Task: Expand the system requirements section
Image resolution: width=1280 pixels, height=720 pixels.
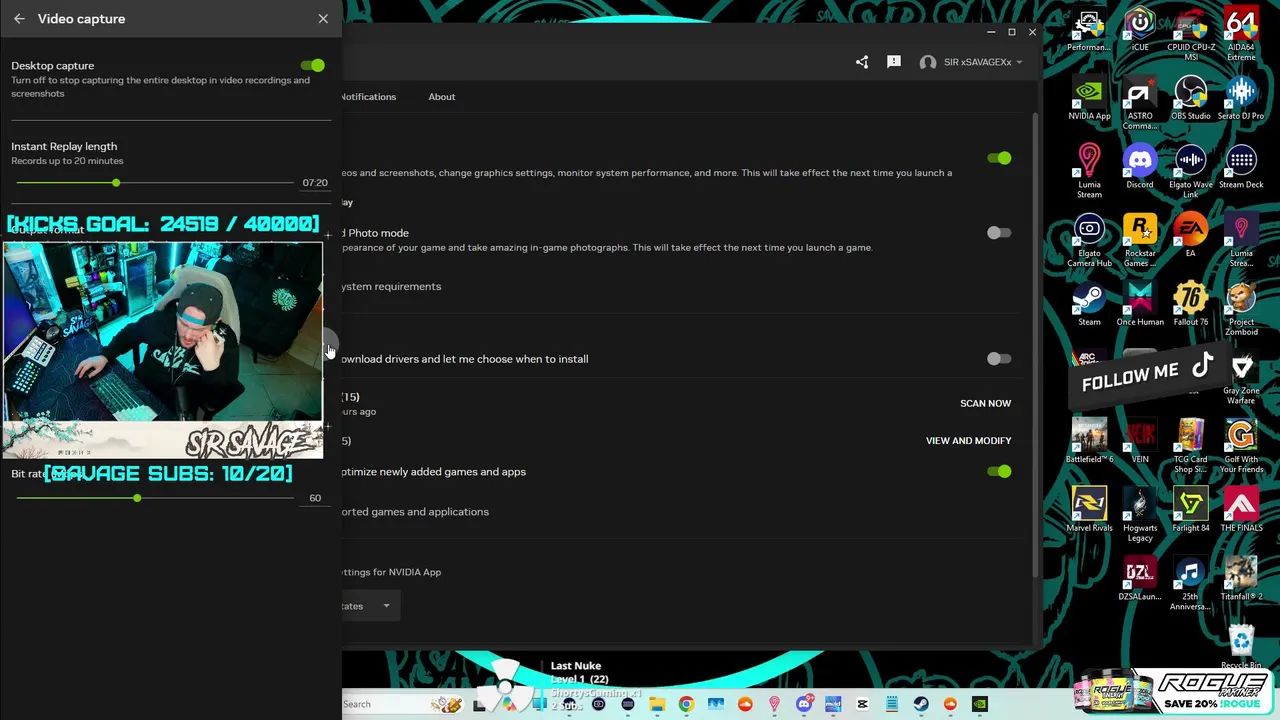Action: [x=391, y=287]
